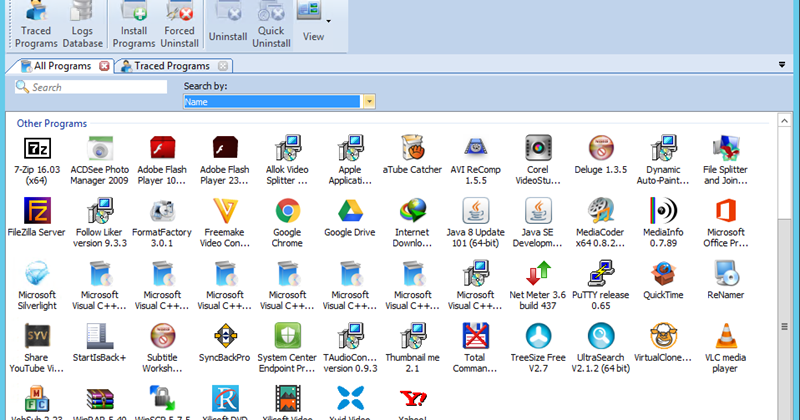Click the scrollbar up arrow

coord(784,121)
